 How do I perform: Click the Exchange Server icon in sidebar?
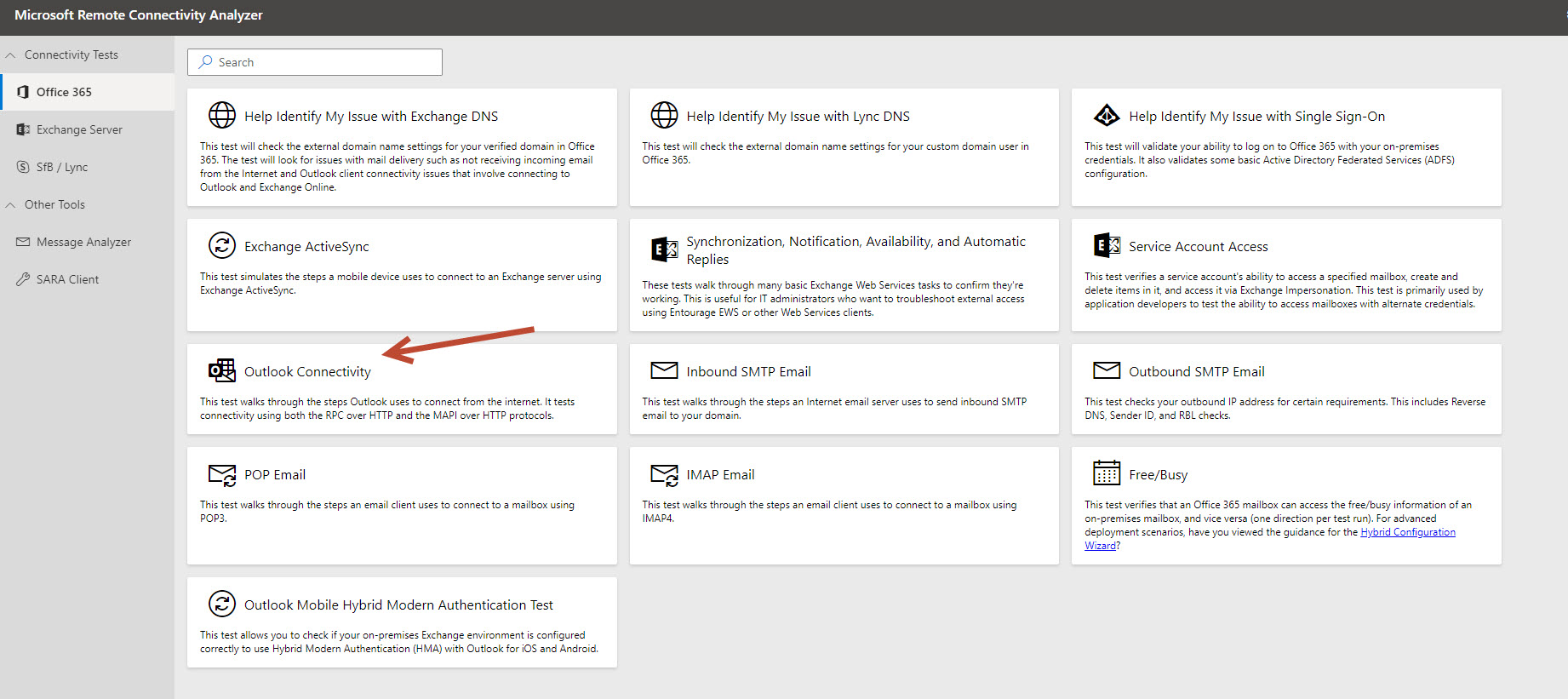pyautogui.click(x=23, y=129)
